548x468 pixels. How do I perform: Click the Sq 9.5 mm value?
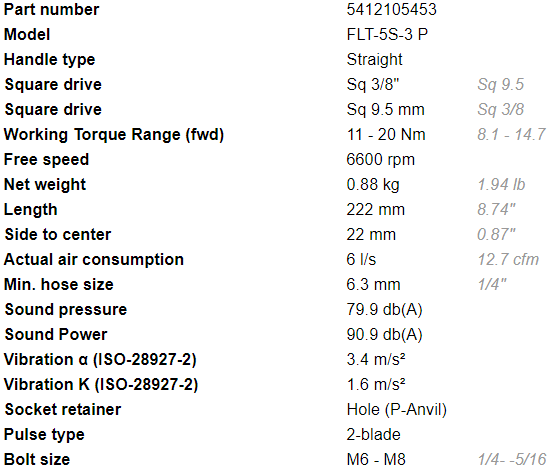pos(385,110)
